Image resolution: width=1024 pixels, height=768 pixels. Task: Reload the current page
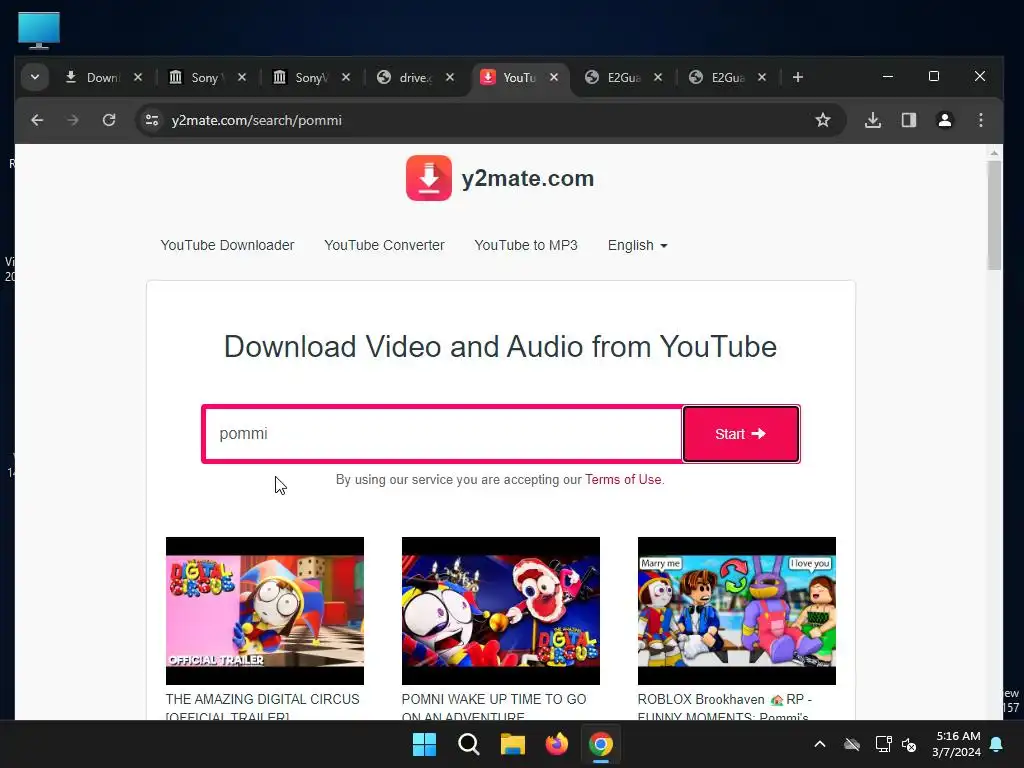pos(109,120)
